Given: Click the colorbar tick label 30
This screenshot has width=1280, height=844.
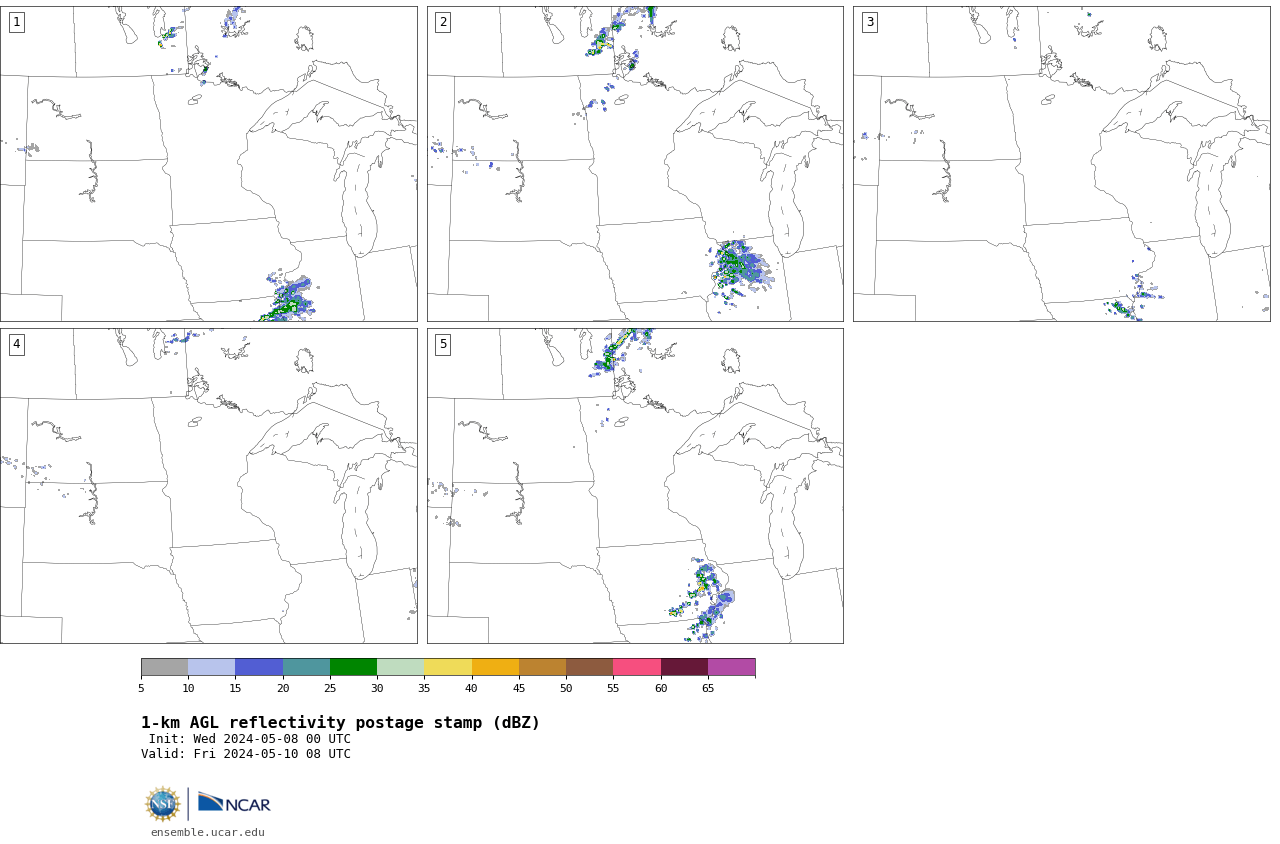Looking at the screenshot, I should [377, 688].
